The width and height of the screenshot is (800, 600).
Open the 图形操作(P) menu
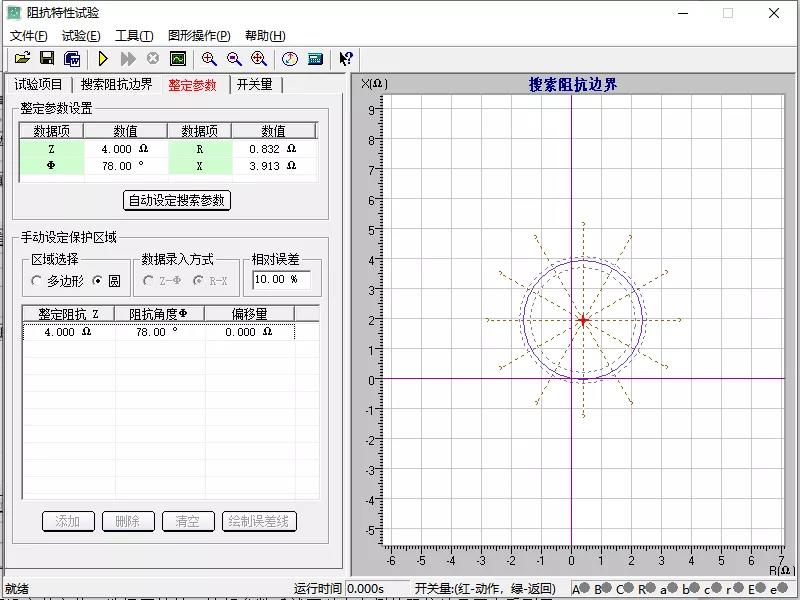coord(199,36)
